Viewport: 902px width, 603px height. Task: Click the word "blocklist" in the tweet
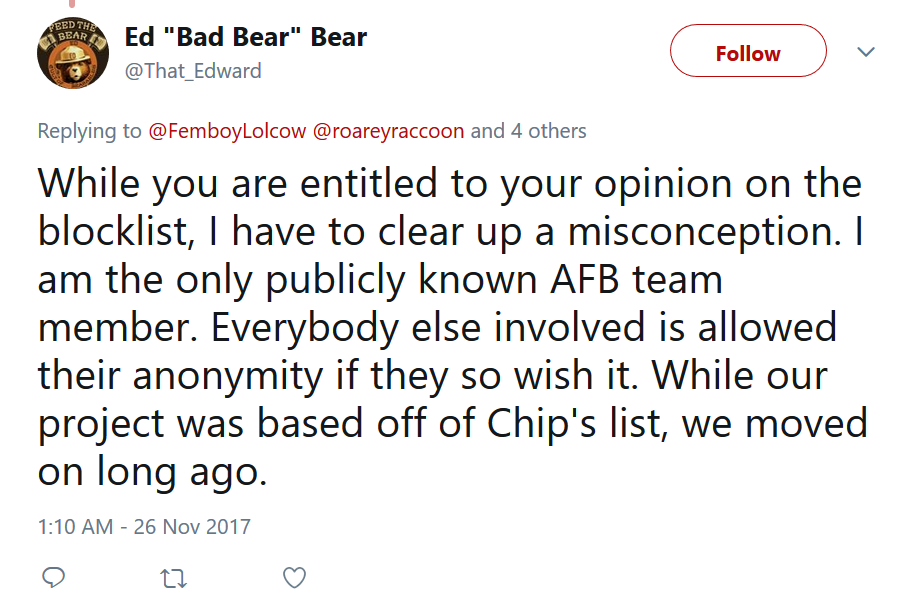click(x=113, y=231)
